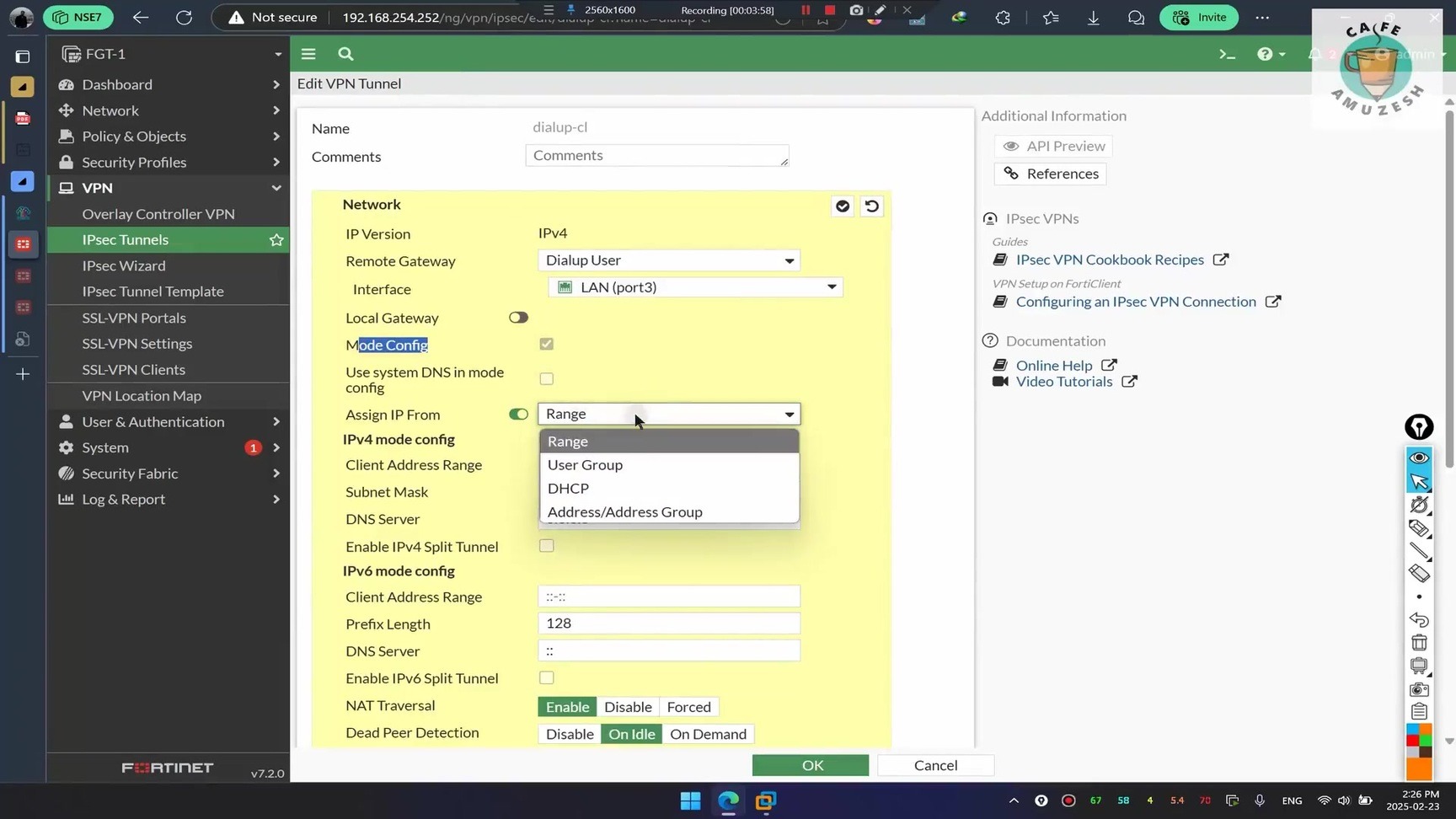Open browser favorites star icon
1456x819 pixels.
click(x=1051, y=17)
